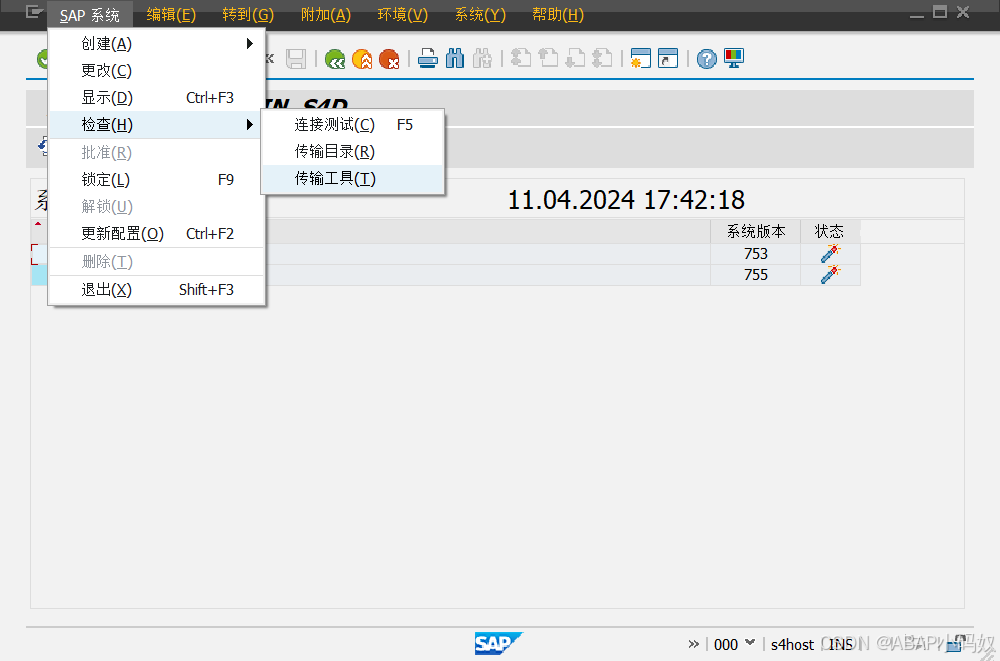Click the 系统版本 column header

tap(756, 232)
